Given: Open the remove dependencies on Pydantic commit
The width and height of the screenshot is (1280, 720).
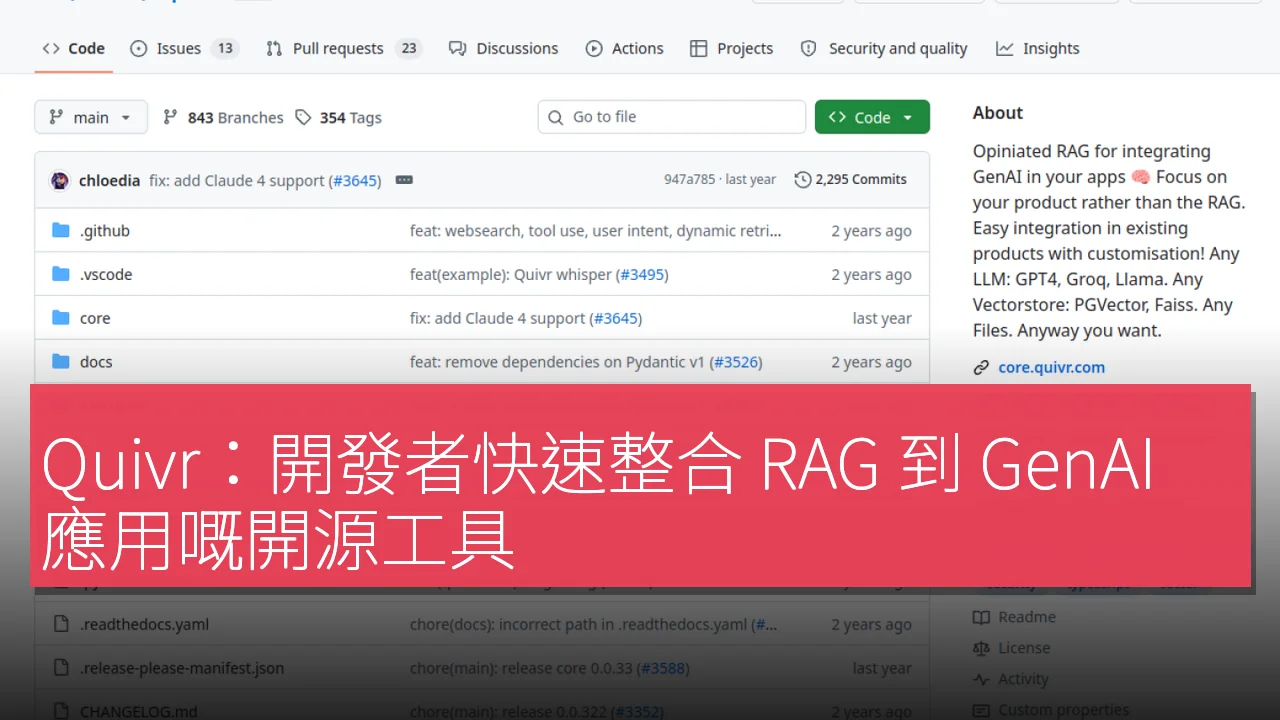Looking at the screenshot, I should pyautogui.click(x=559, y=362).
